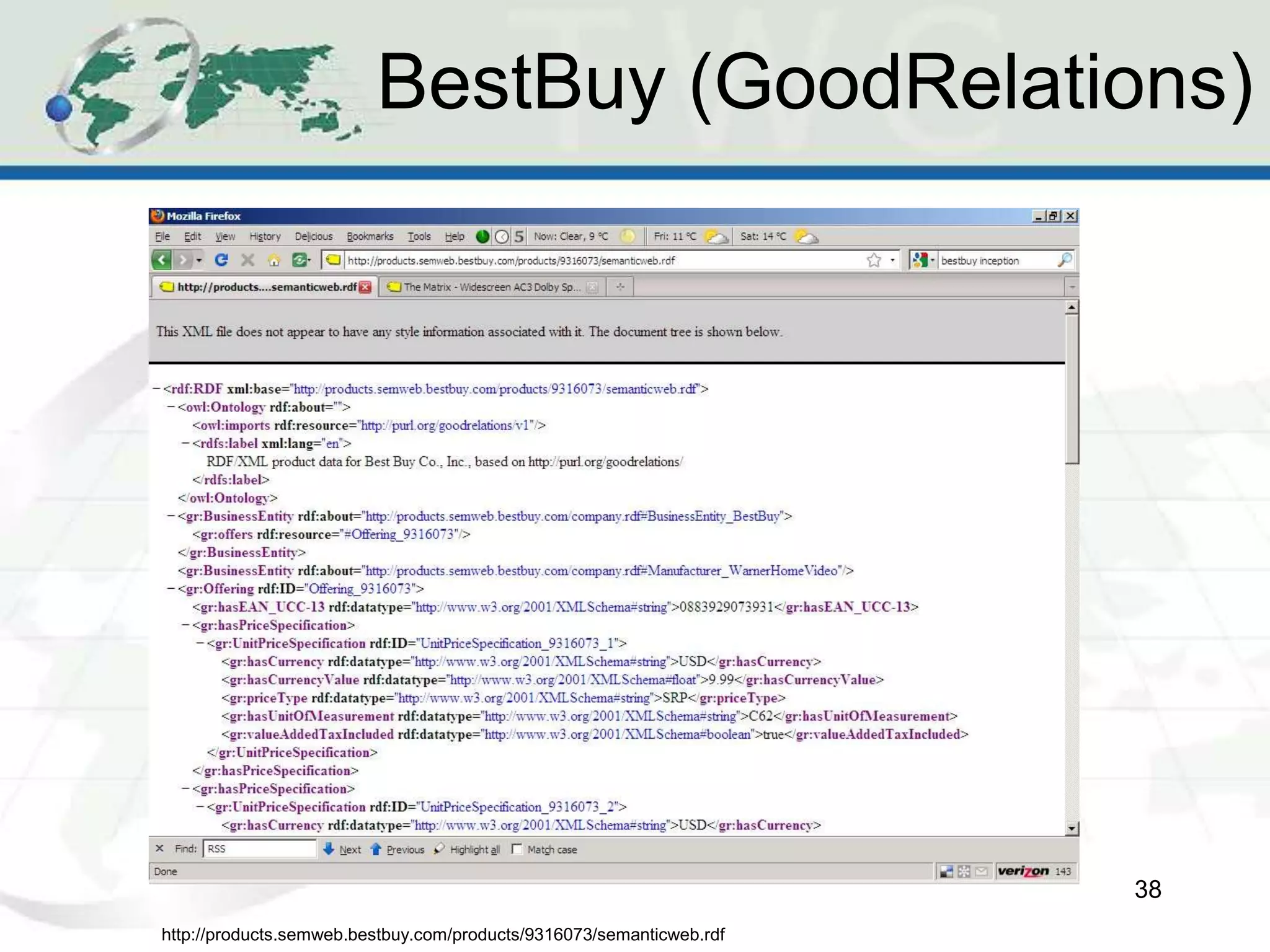Click the vertical scrollbar thumb
Image resolution: width=1270 pixels, height=952 pixels.
1072,389
